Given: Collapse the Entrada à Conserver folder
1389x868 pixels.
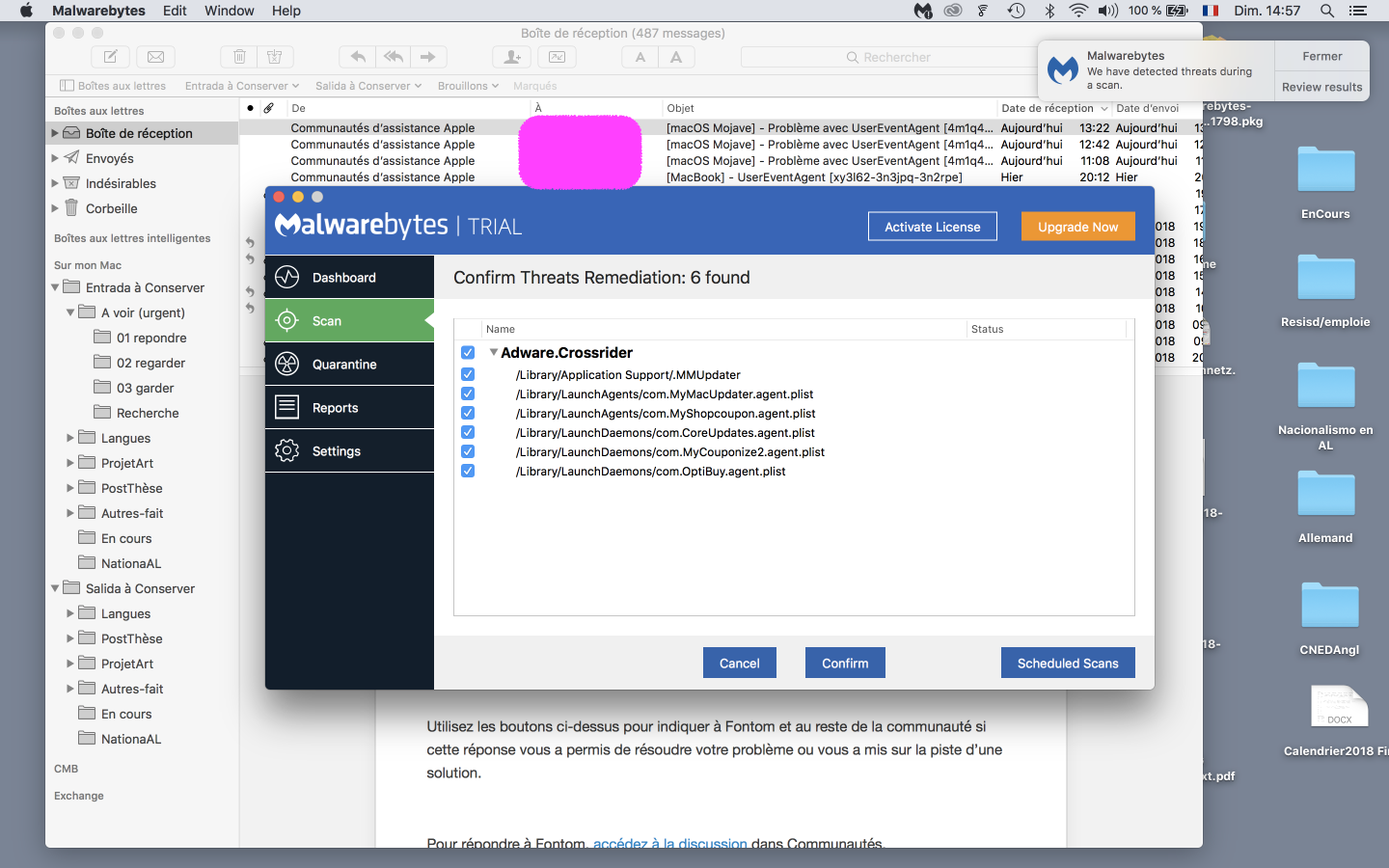Looking at the screenshot, I should point(55,287).
